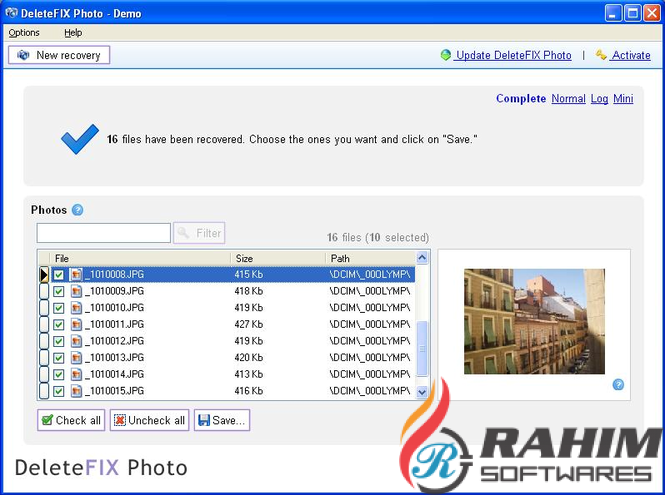Select the _1010014.JPG file name

pos(115,374)
